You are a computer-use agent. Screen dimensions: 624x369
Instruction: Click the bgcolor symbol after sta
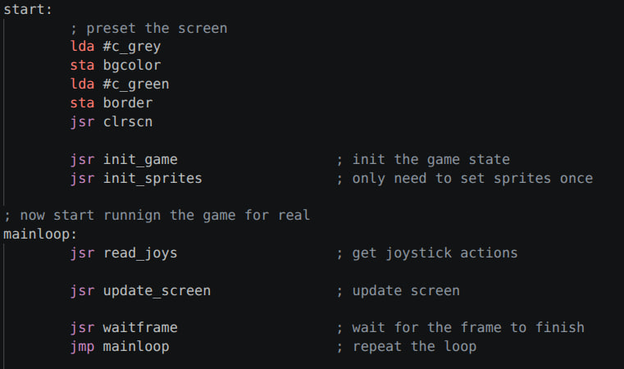point(132,65)
